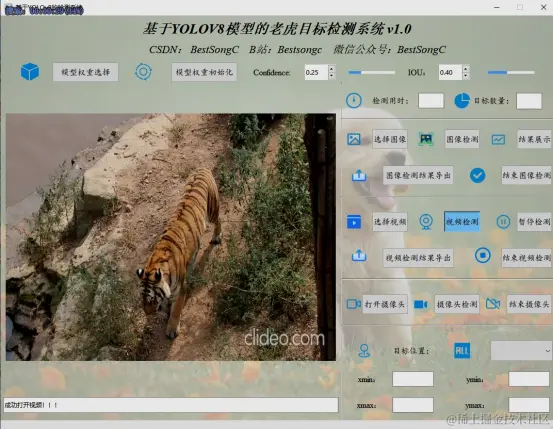The width and height of the screenshot is (554, 430).
Task: Click the xmin field
Action: [x=413, y=379]
